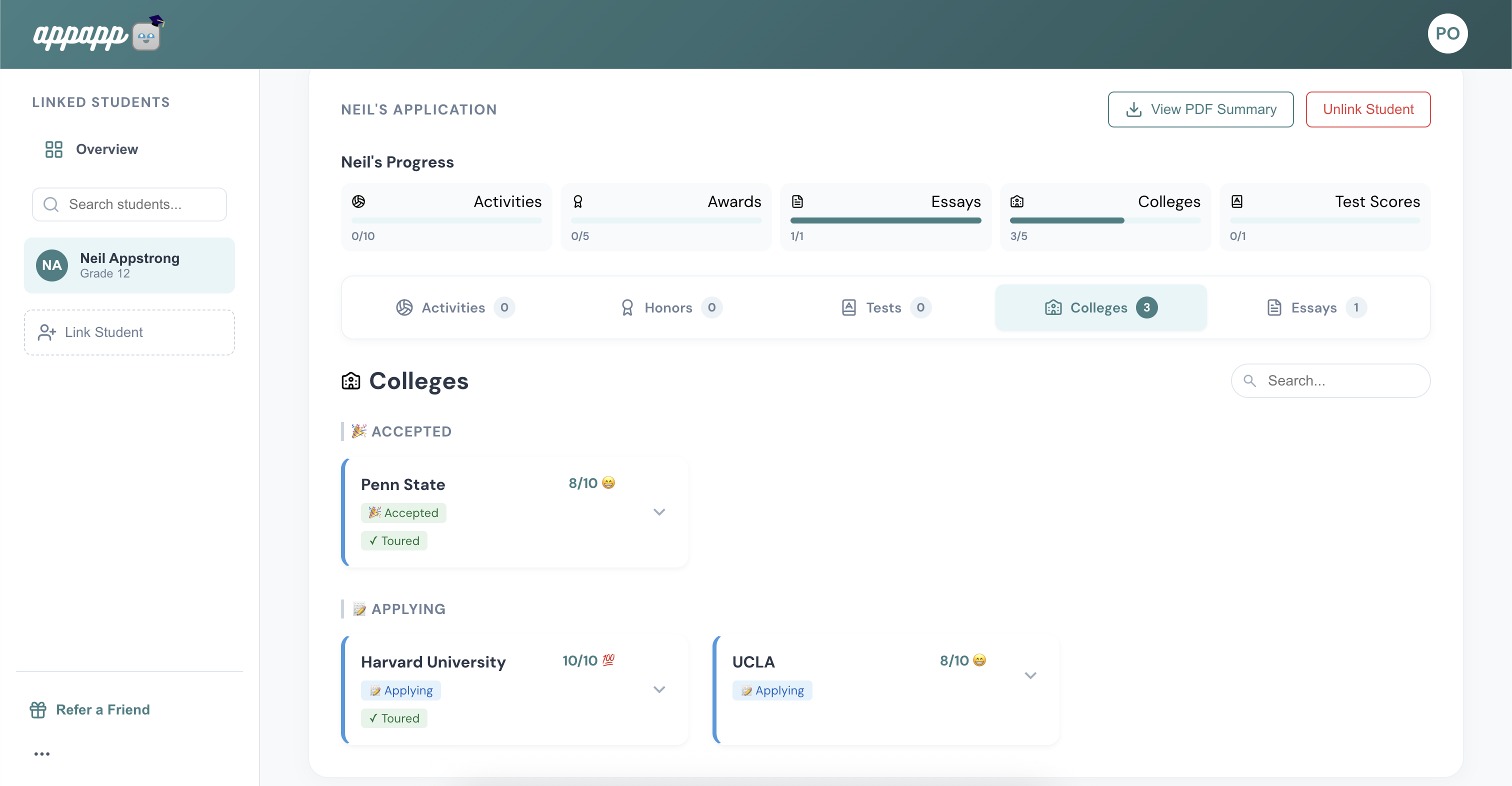Screen dimensions: 1512x786
Task: Click the Colleges 3/5 progress bar
Action: click(x=1104, y=220)
